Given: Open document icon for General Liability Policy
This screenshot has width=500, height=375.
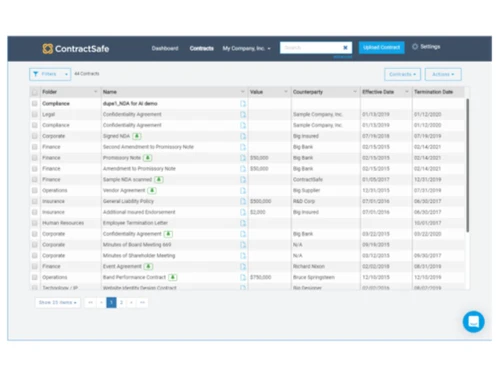Looking at the screenshot, I should click(x=243, y=201).
